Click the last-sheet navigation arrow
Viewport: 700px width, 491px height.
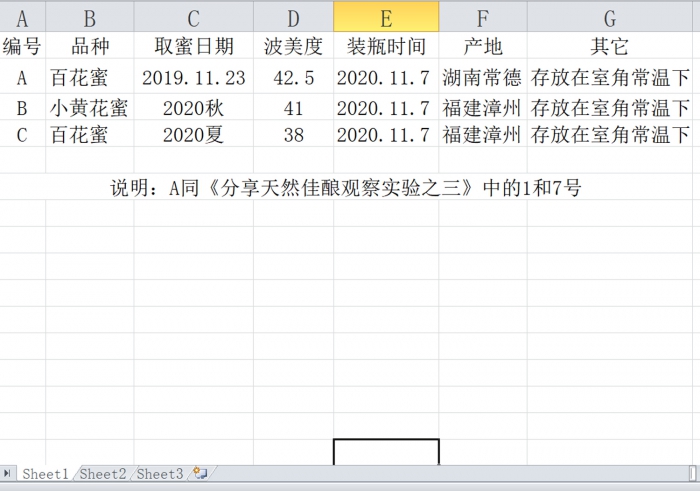(x=8, y=474)
